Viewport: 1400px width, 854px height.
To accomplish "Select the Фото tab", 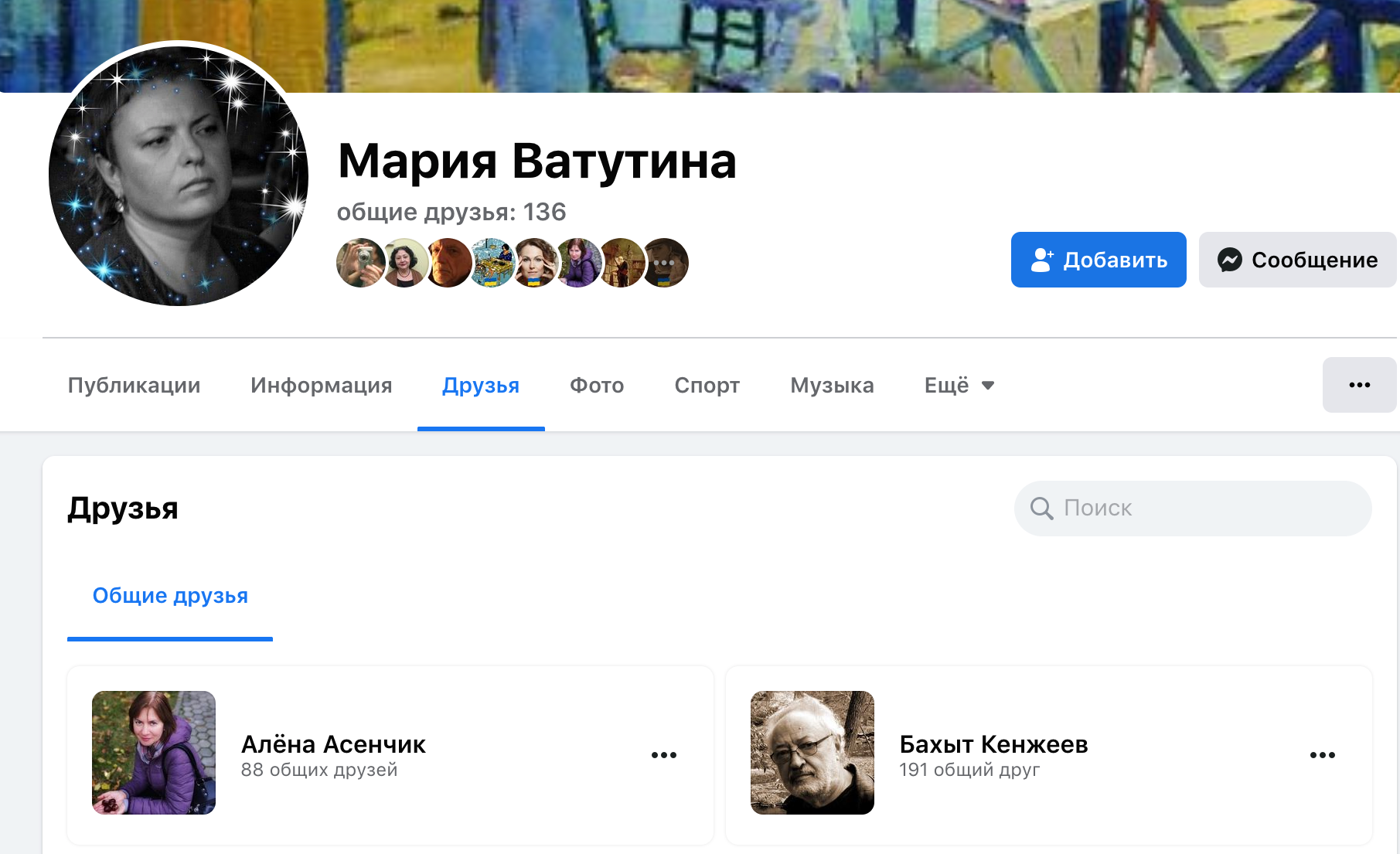I will (x=597, y=385).
